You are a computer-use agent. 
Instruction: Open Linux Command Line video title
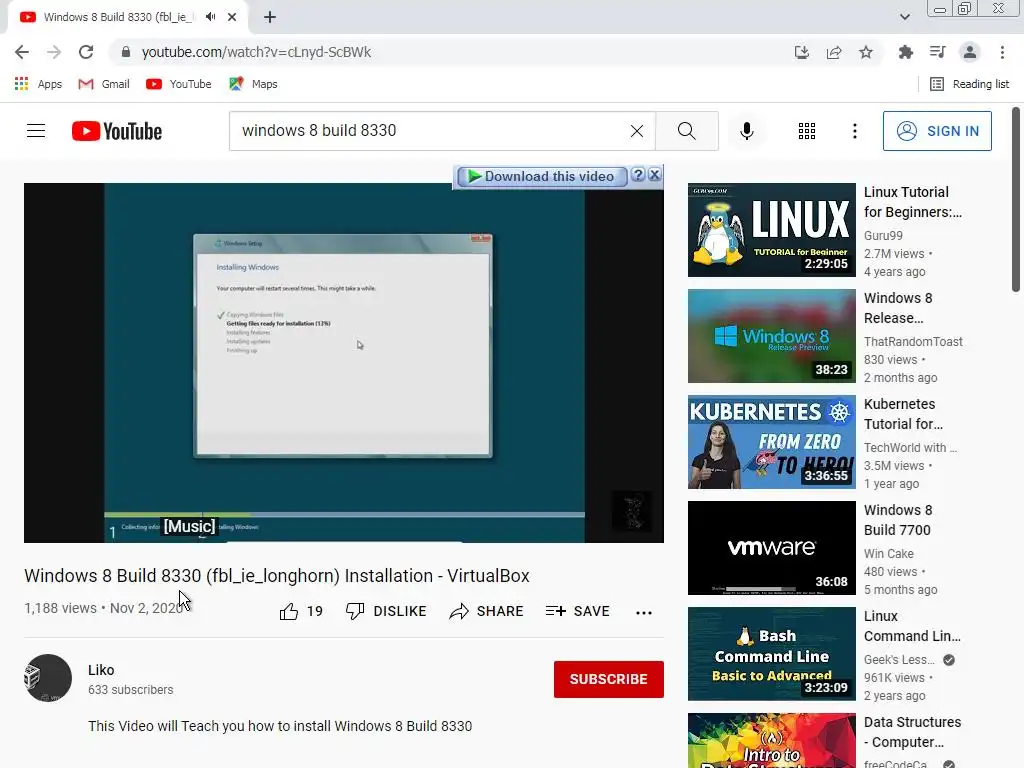[912, 626]
